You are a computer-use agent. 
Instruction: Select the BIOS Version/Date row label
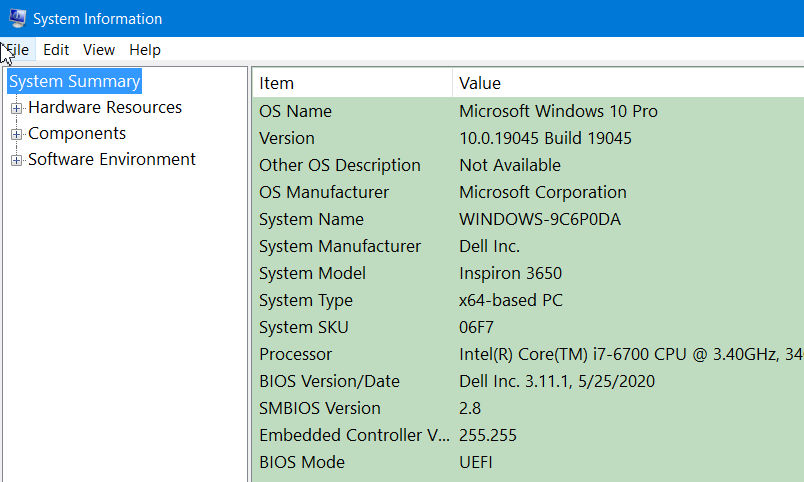[x=329, y=381]
